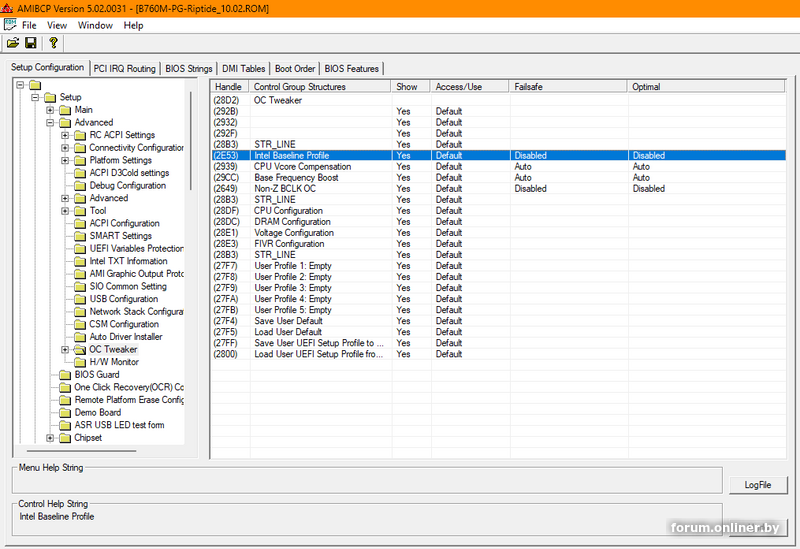Expand the OC Tweaker tree node
Viewport: 800px width, 549px height.
tap(65, 350)
